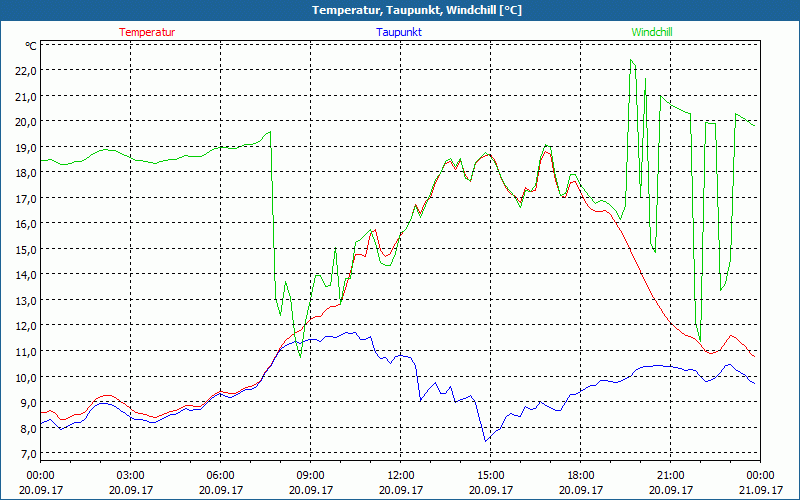
Task: Click the Temperatur peak near 15:00
Action: [x=488, y=154]
